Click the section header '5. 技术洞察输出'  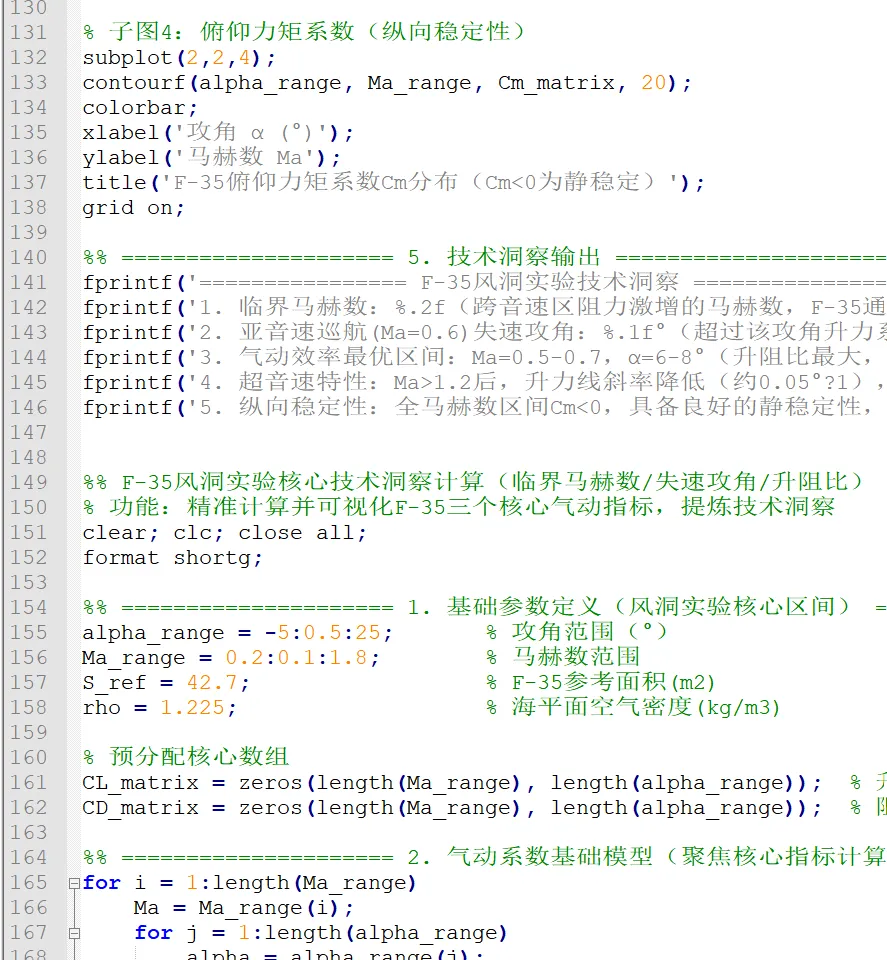click(x=504, y=257)
